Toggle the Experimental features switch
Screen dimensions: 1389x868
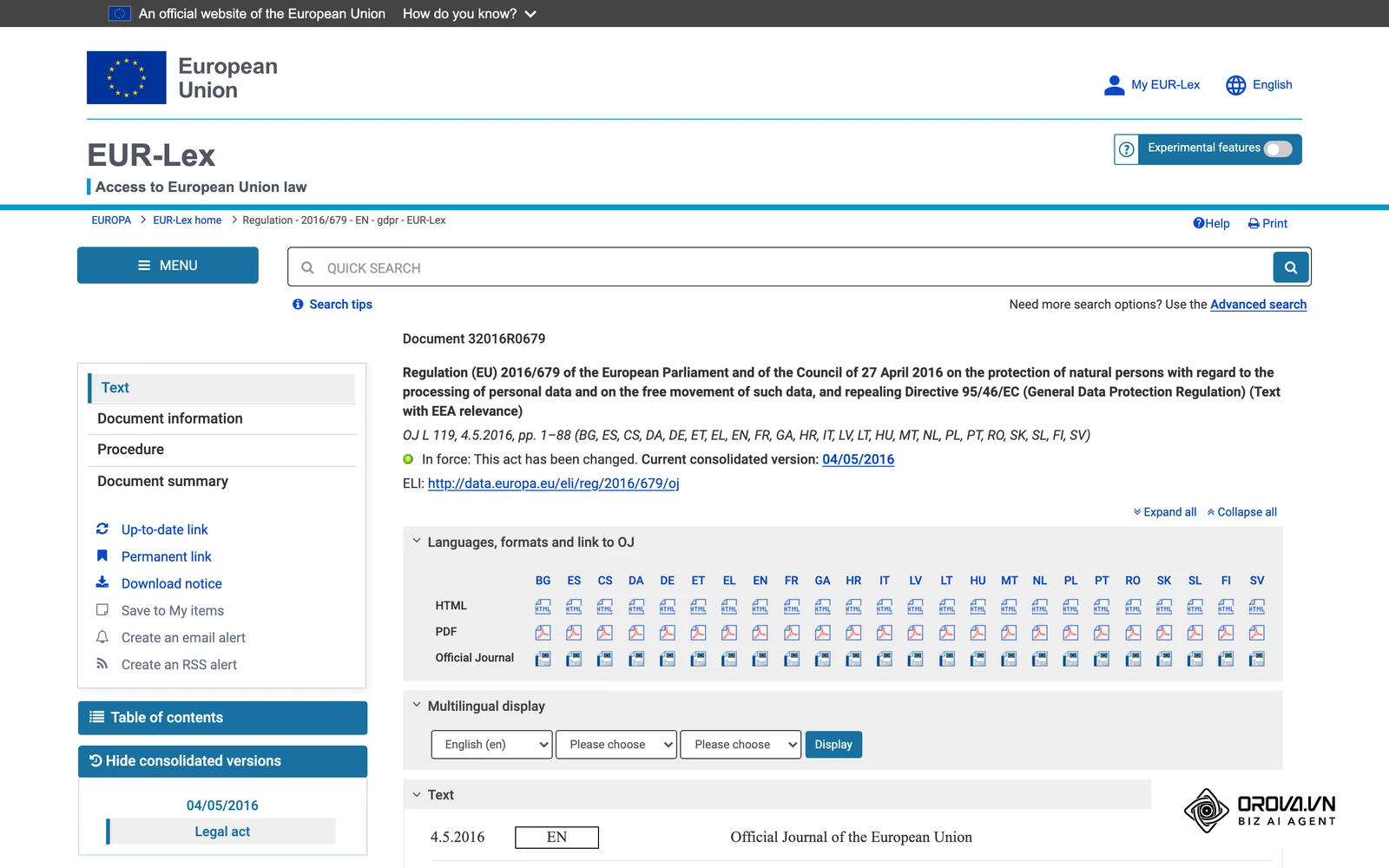(x=1278, y=148)
